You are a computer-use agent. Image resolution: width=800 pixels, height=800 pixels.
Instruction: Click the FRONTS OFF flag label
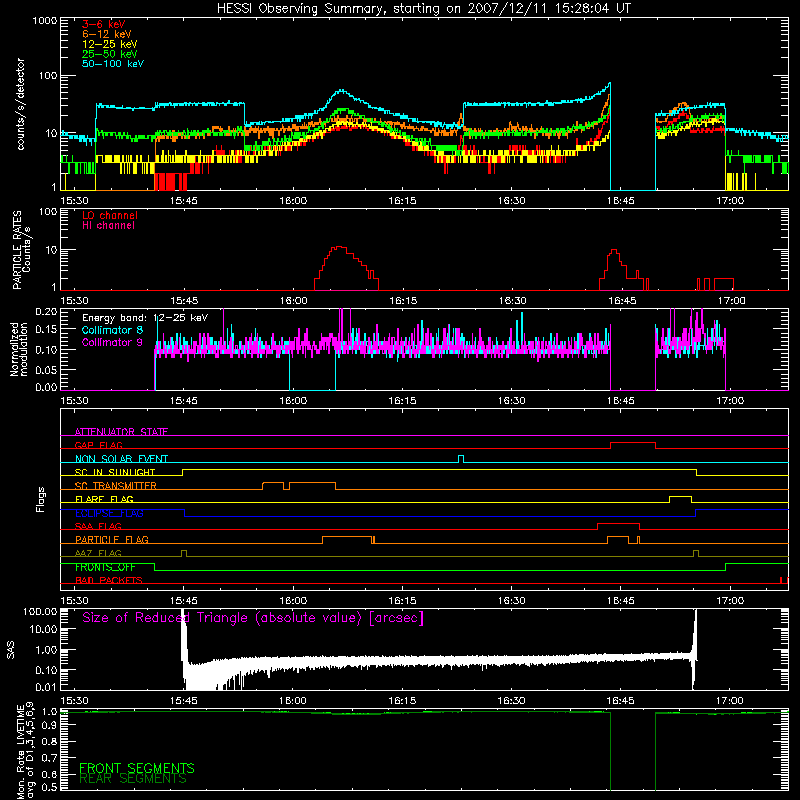tap(105, 567)
